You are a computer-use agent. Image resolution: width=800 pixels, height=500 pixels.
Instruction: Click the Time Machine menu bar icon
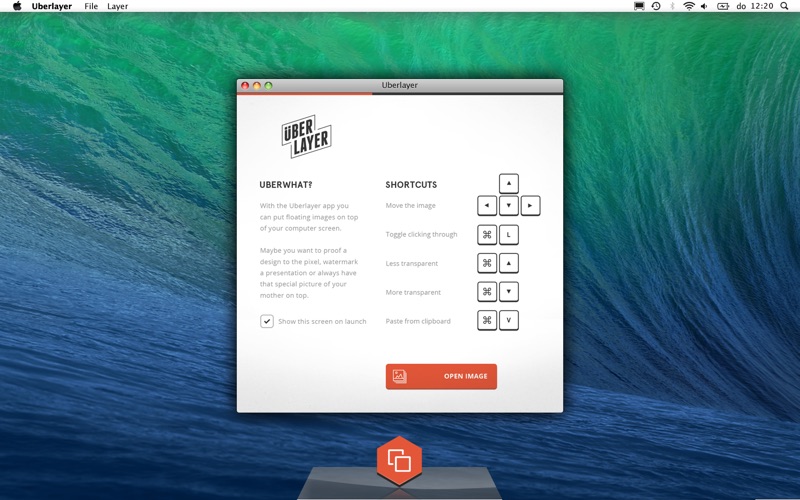tap(656, 6)
